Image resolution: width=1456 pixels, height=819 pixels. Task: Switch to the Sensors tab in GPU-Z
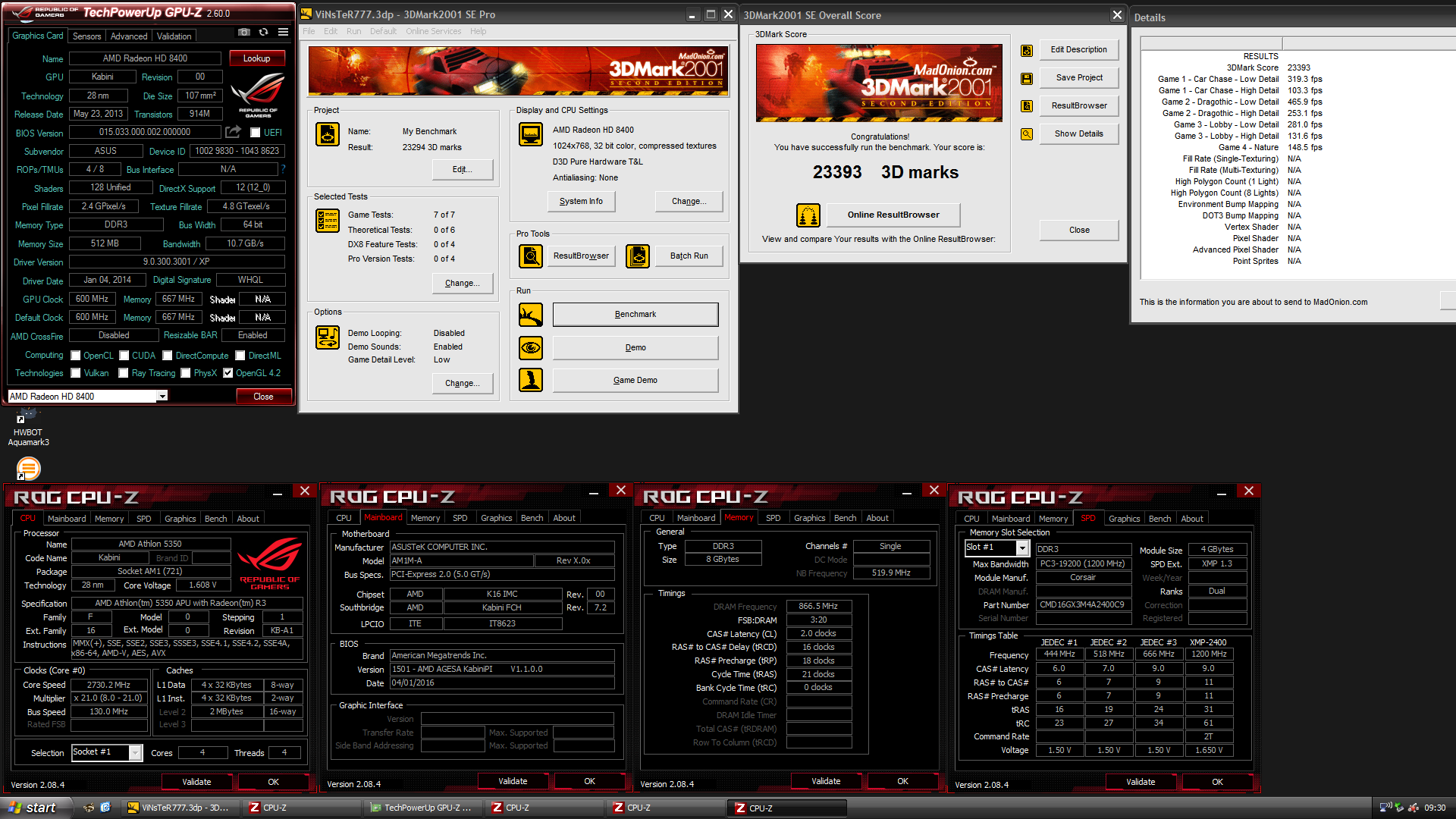[86, 36]
